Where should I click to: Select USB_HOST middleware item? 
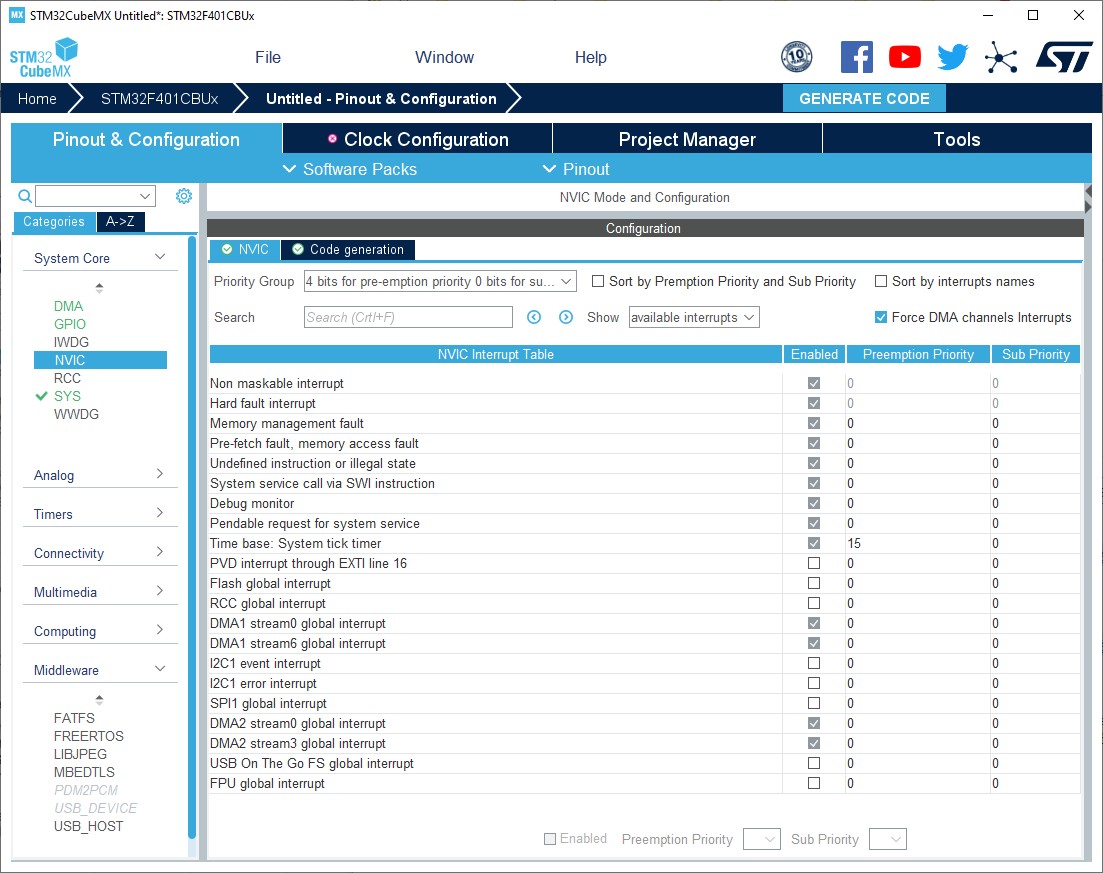pyautogui.click(x=89, y=827)
